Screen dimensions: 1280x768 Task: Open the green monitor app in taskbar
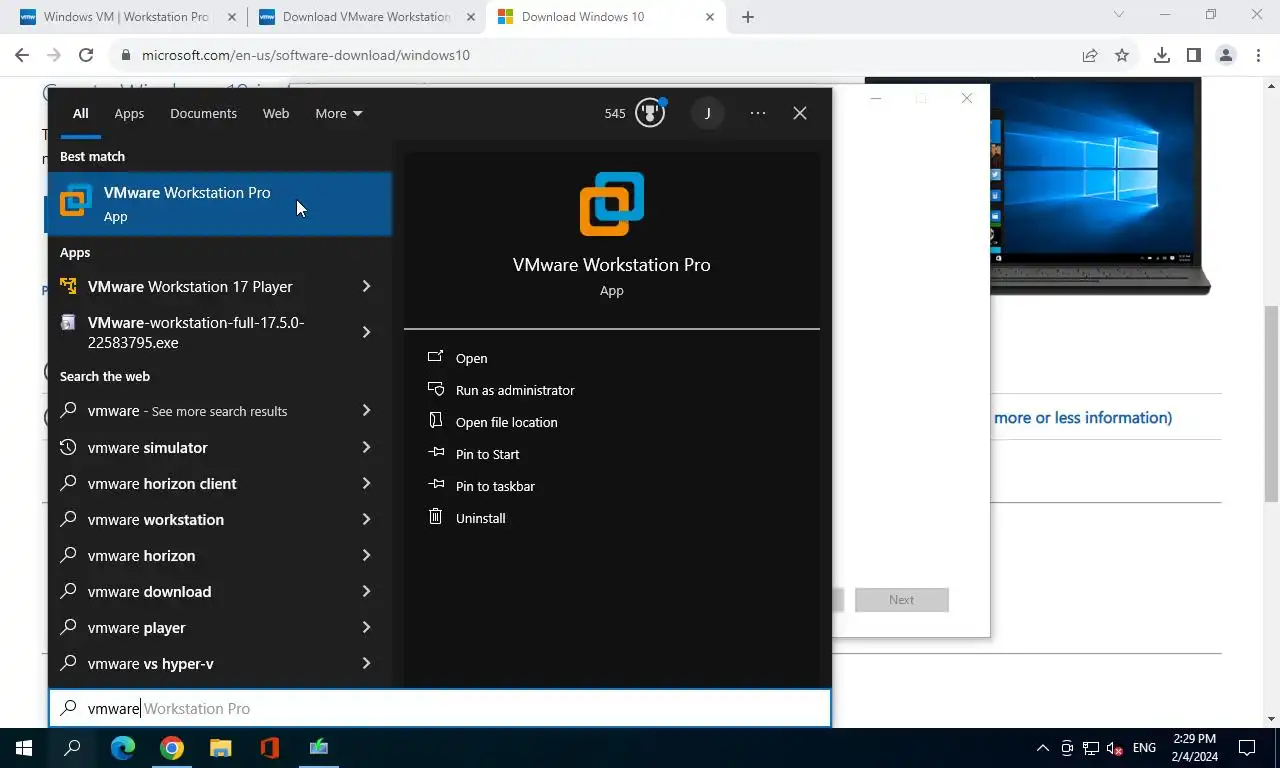(318, 748)
